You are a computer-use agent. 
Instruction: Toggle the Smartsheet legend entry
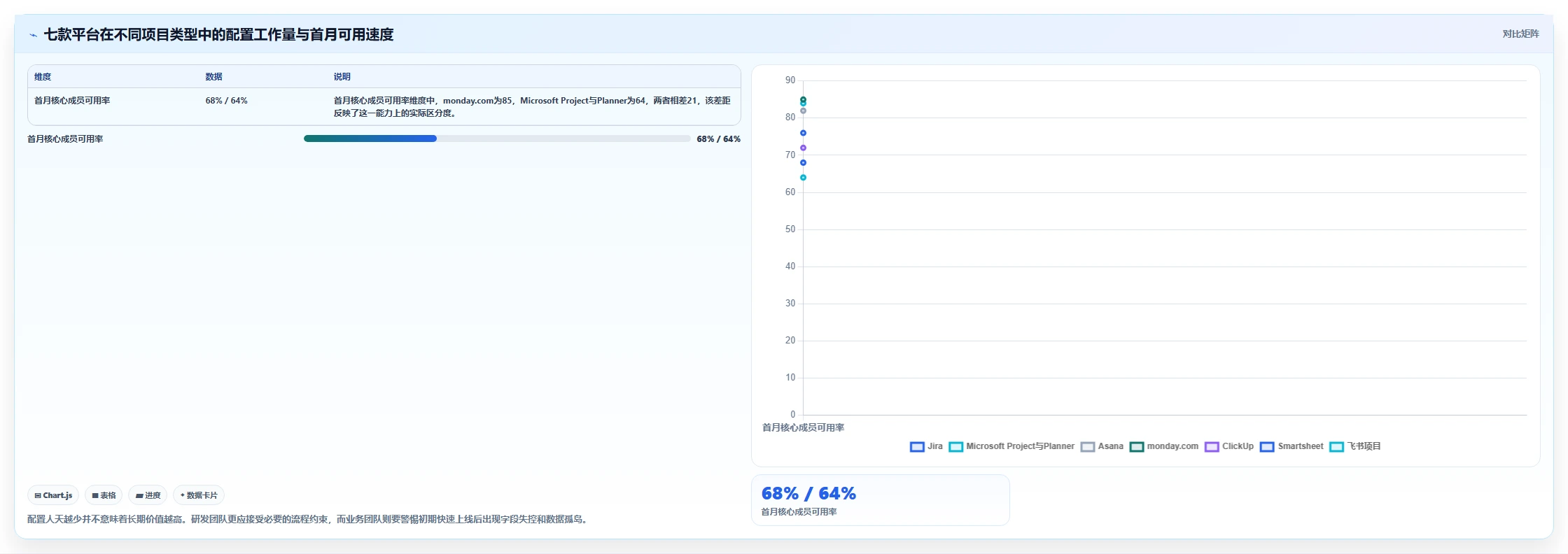[1291, 446]
